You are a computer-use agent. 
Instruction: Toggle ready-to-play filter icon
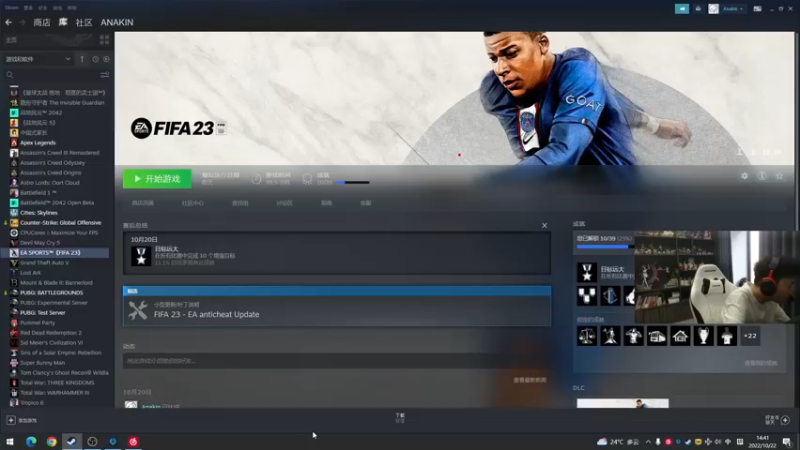click(x=106, y=59)
